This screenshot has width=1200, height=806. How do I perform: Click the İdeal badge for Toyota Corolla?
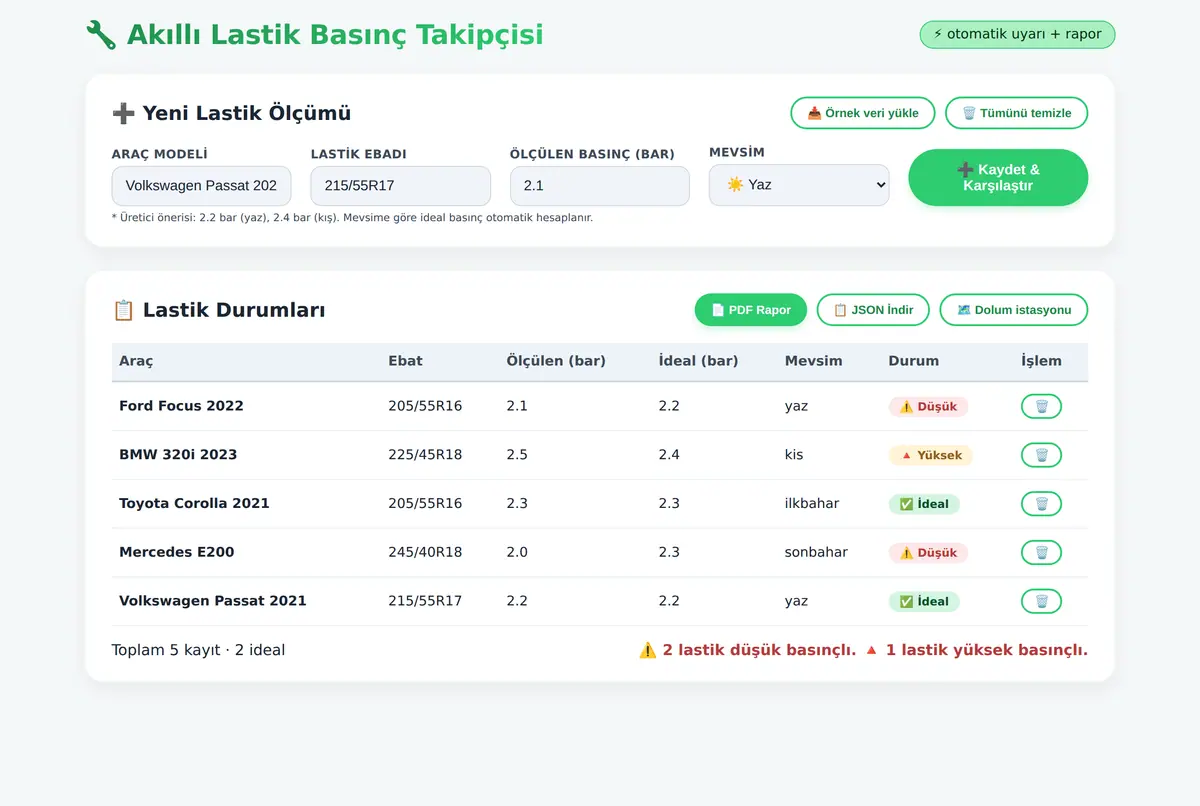(924, 504)
